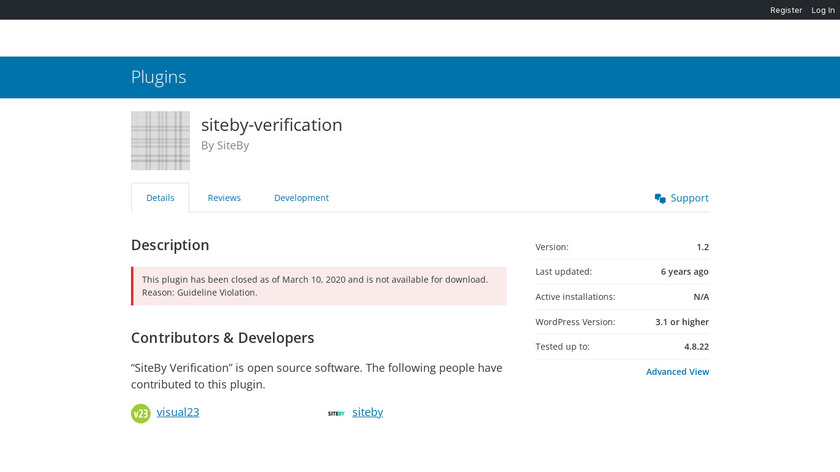
Task: Open the Details tab
Action: click(160, 198)
